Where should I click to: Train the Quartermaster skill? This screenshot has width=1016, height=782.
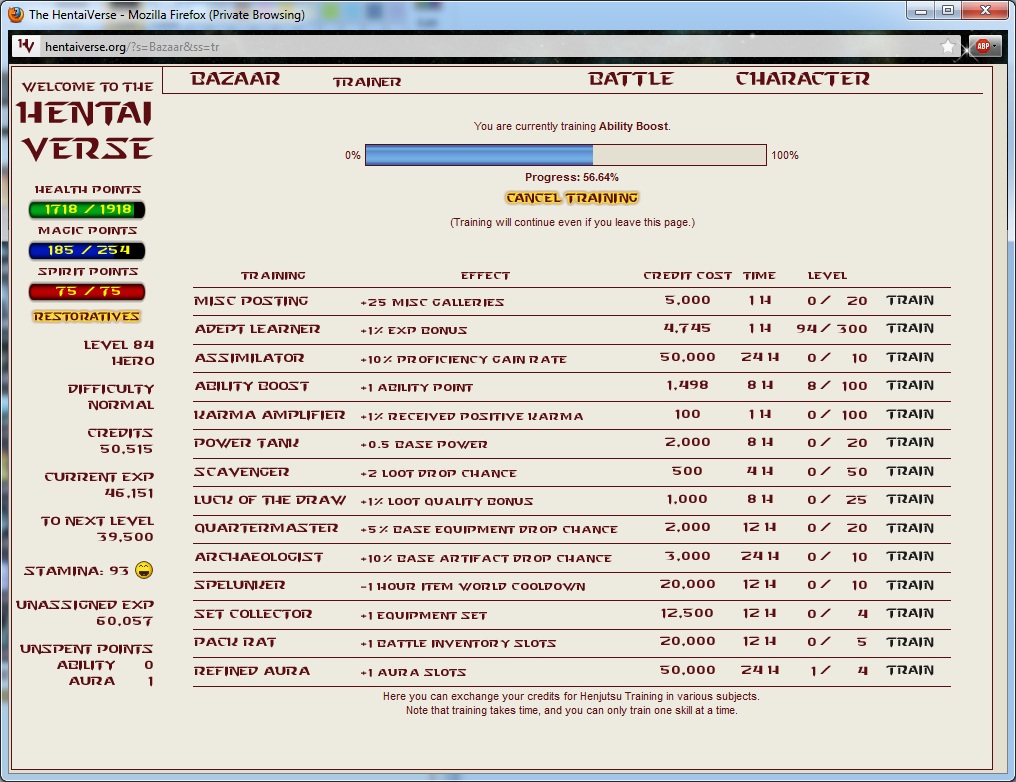910,528
